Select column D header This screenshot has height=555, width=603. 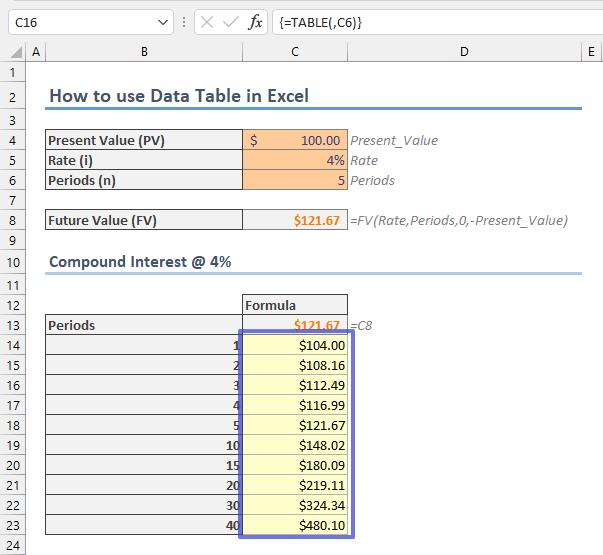pos(465,51)
